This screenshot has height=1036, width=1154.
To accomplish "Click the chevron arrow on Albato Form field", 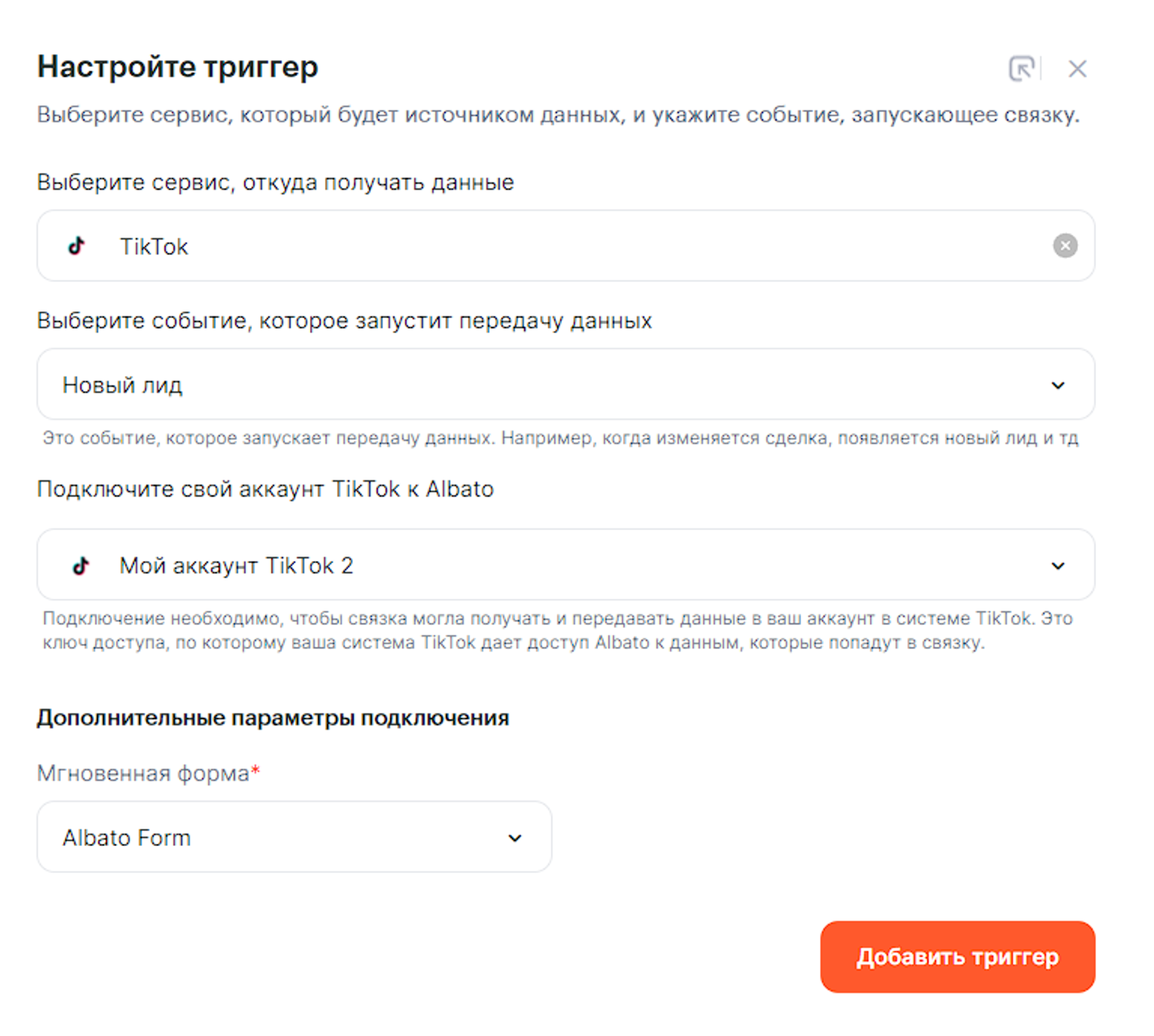I will point(514,838).
